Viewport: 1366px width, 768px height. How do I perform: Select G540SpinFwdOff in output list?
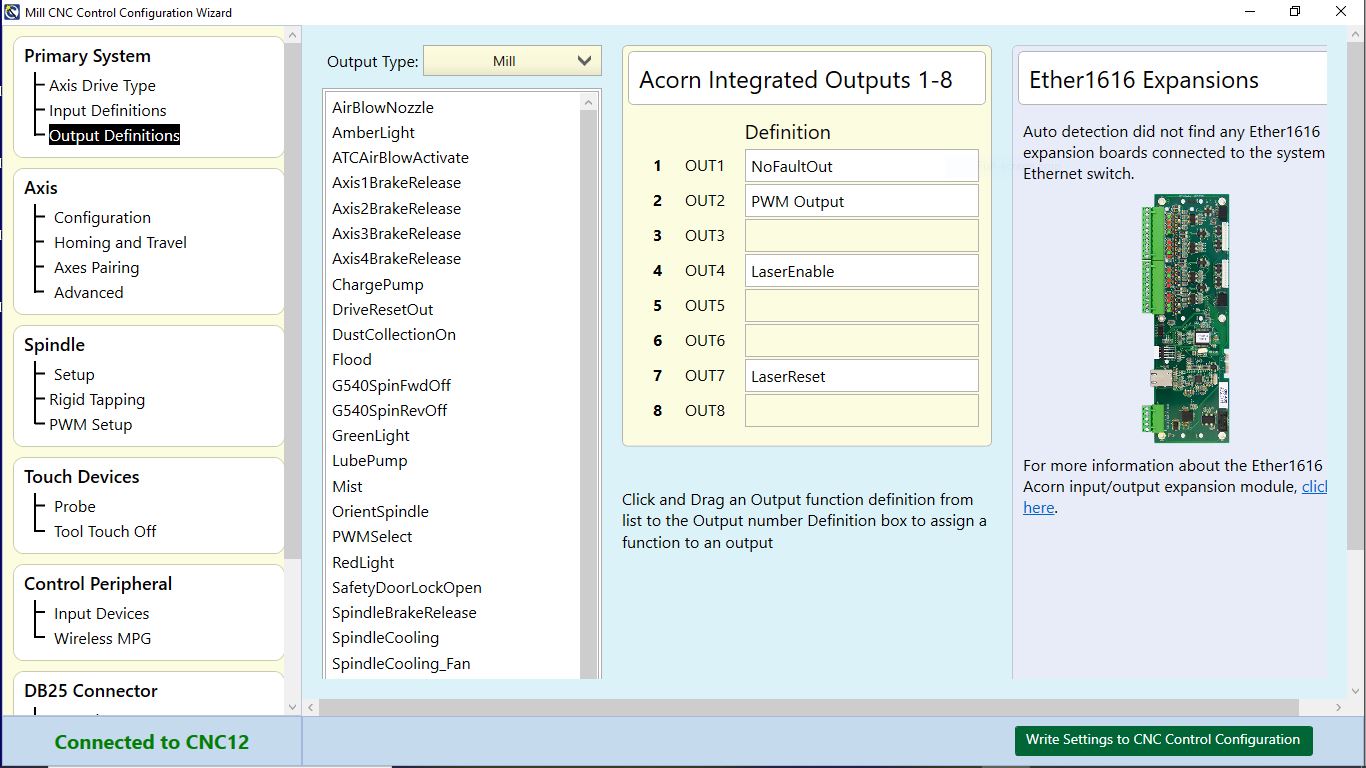click(391, 385)
